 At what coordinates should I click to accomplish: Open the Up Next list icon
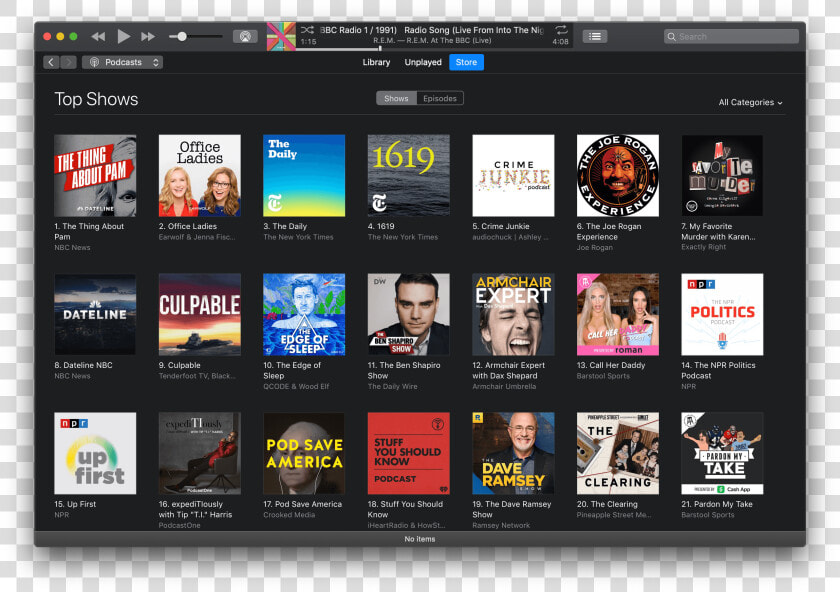tap(595, 36)
